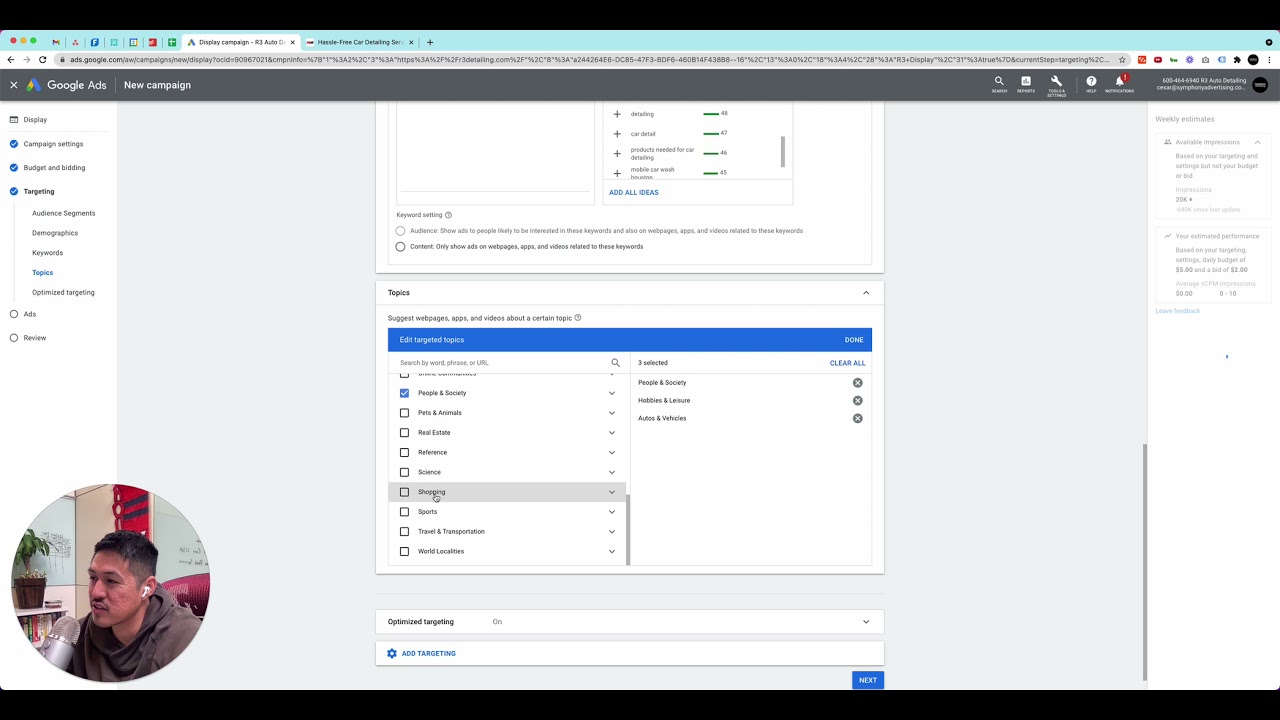1280x720 pixels.
Task: Open the Notifications bell icon
Action: coord(1119,81)
